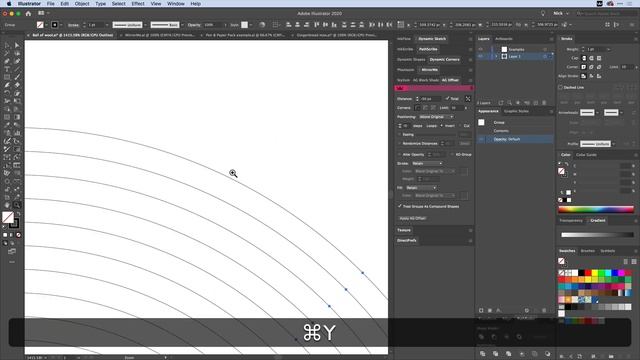Open the Fill Retain dropdown in AG Offset
The width and height of the screenshot is (640, 360).
coord(421,188)
